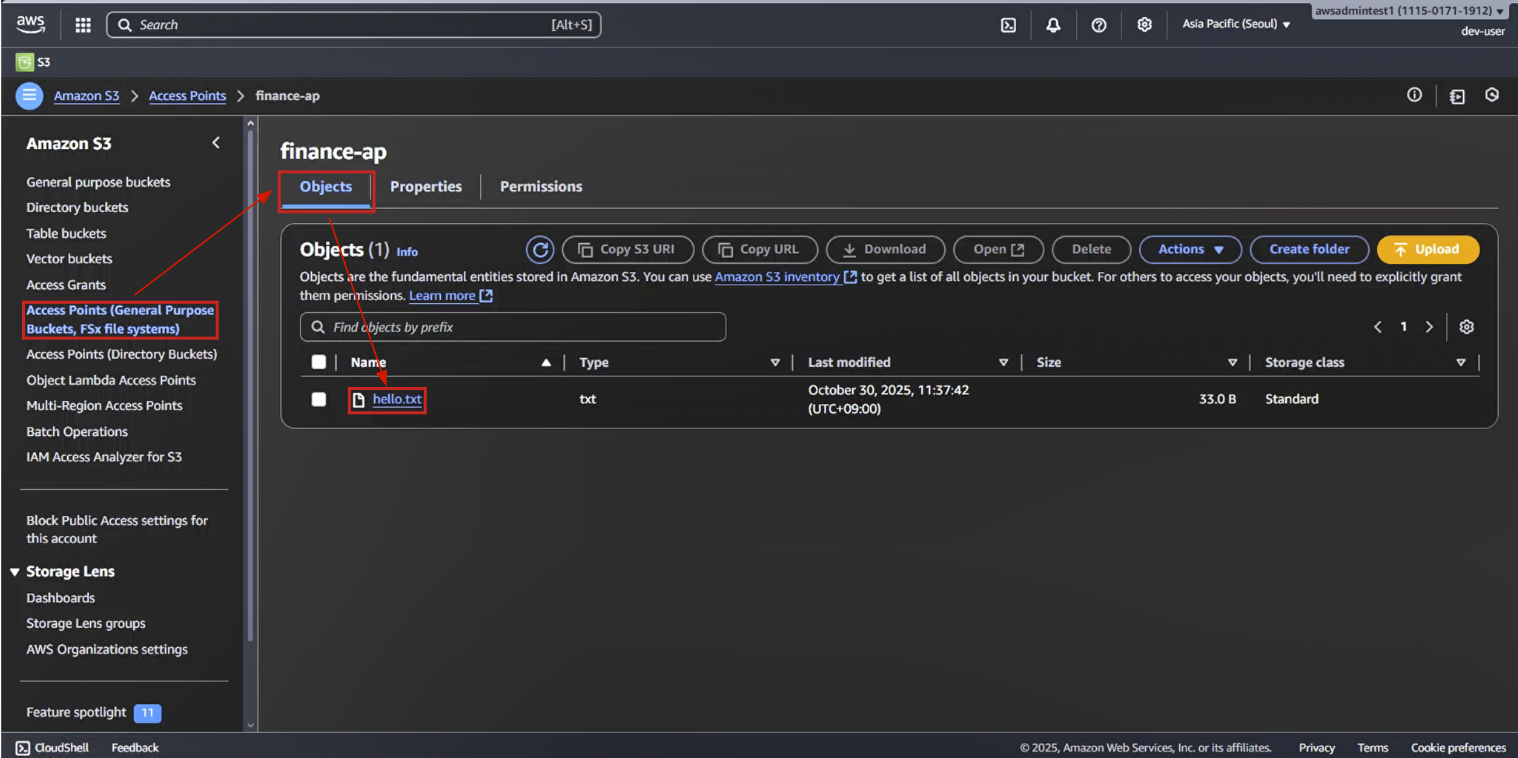Follow the Amazon S3 inventory link
The image size is (1518, 758).
click(x=785, y=277)
